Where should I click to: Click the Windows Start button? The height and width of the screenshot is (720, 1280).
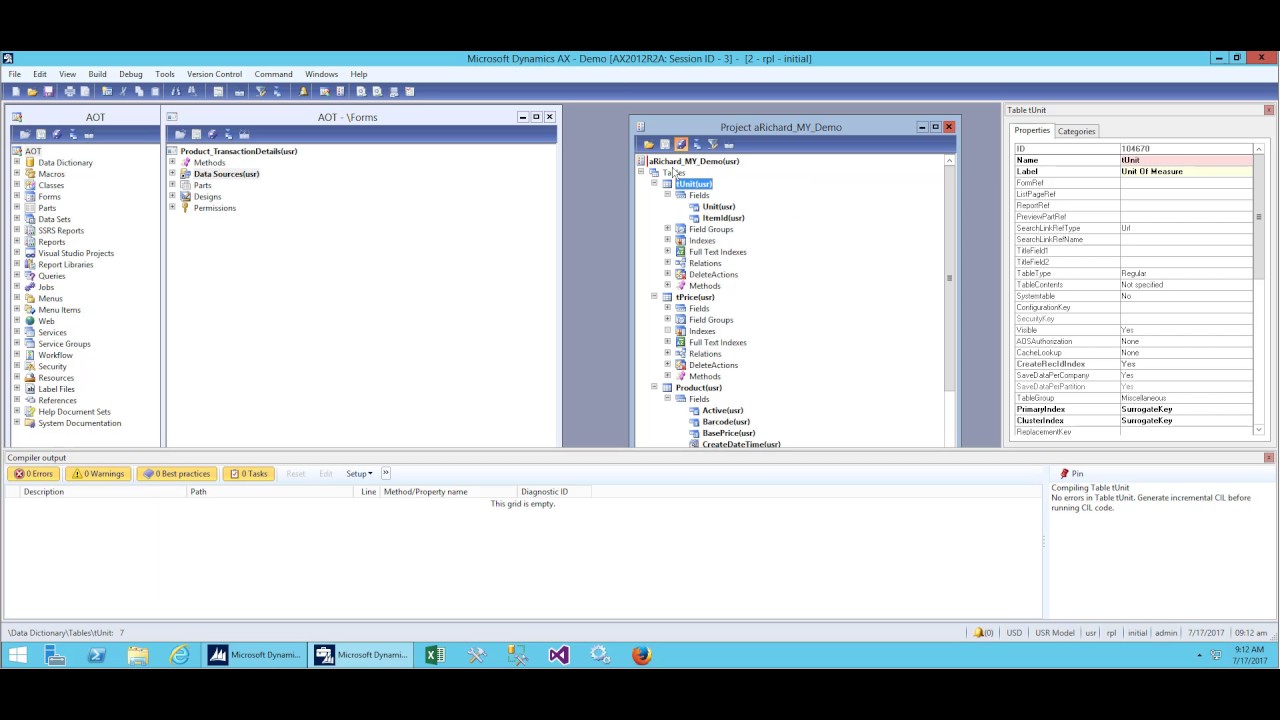17,655
